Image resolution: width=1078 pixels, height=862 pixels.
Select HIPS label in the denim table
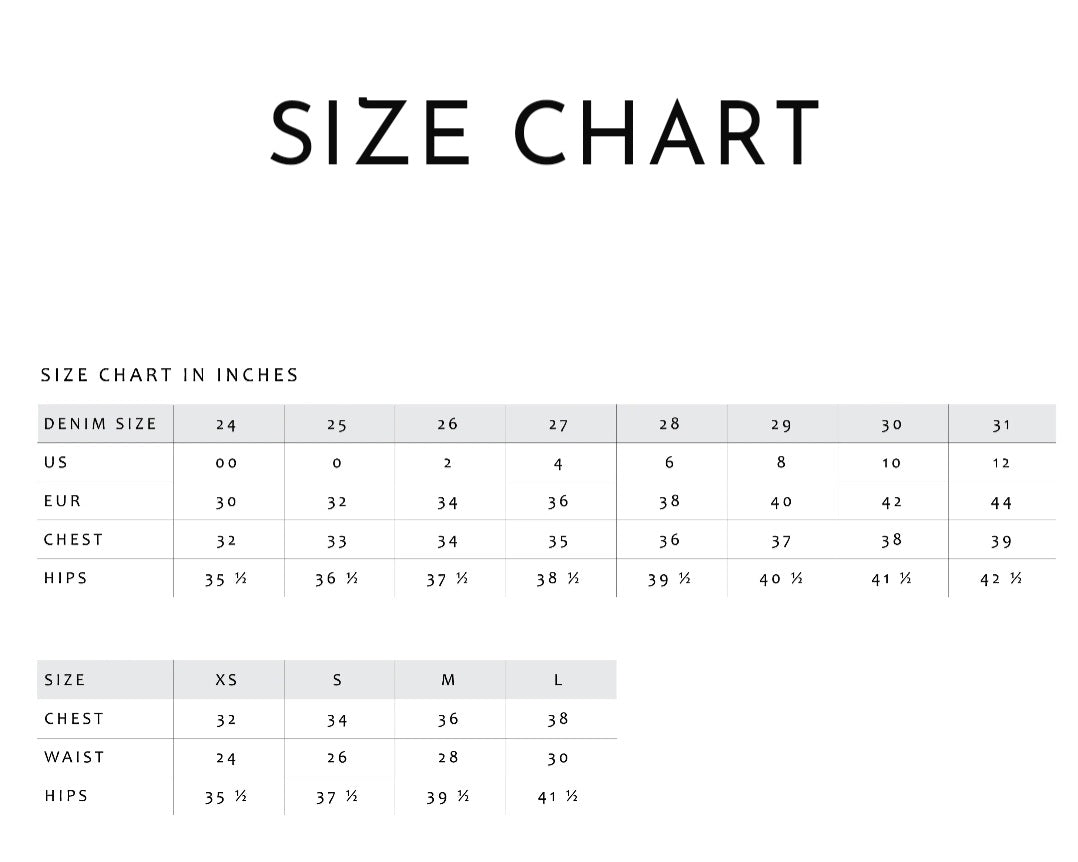pos(66,578)
